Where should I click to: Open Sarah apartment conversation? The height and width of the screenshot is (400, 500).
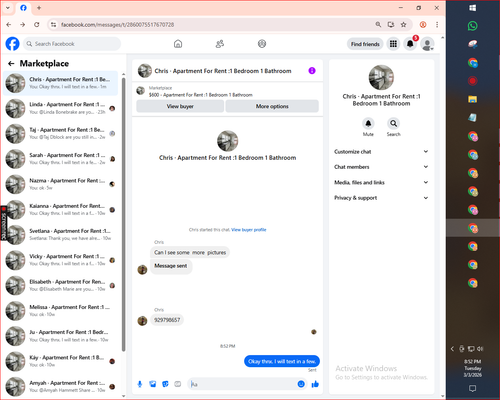61,159
